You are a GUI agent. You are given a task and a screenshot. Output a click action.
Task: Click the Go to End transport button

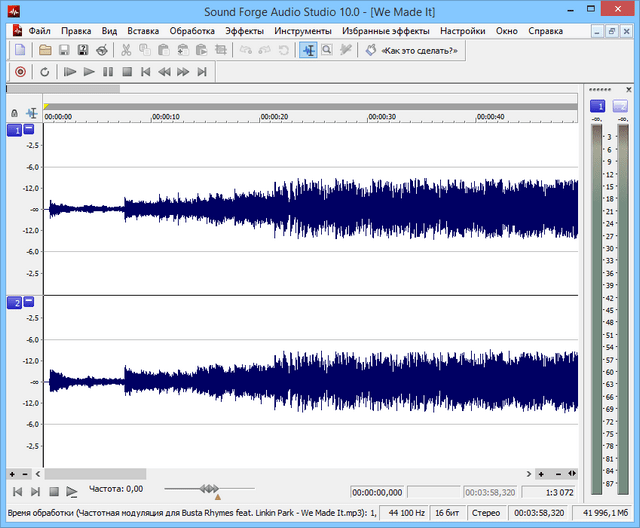[x=202, y=72]
